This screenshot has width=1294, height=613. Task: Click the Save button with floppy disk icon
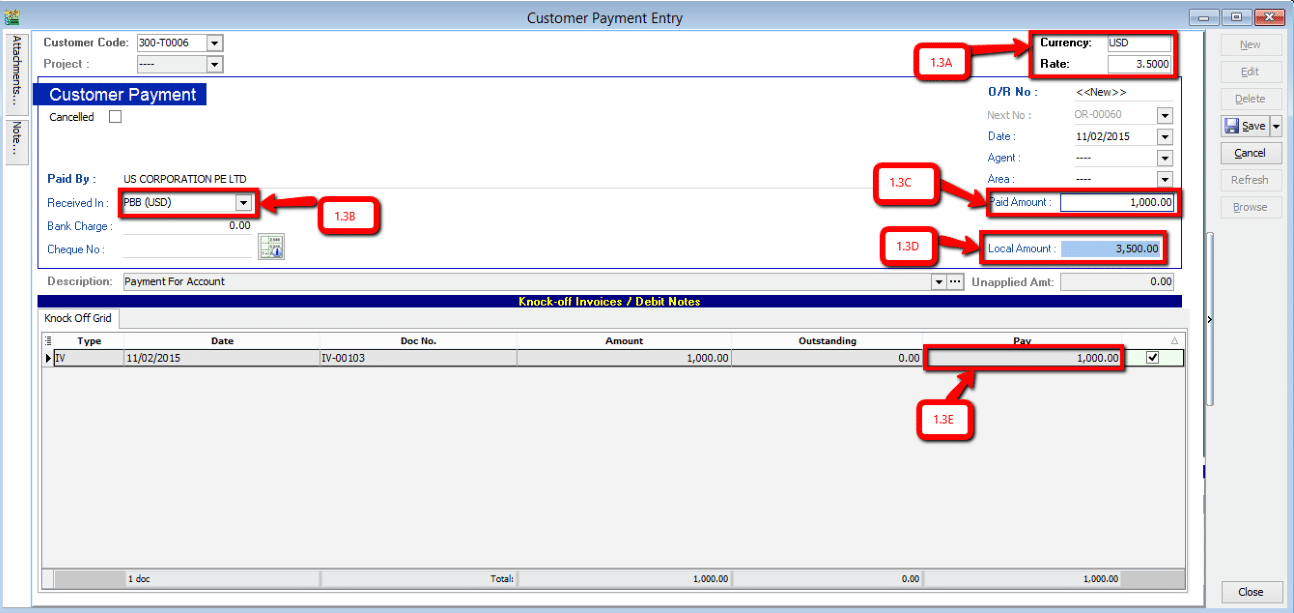pos(1244,126)
